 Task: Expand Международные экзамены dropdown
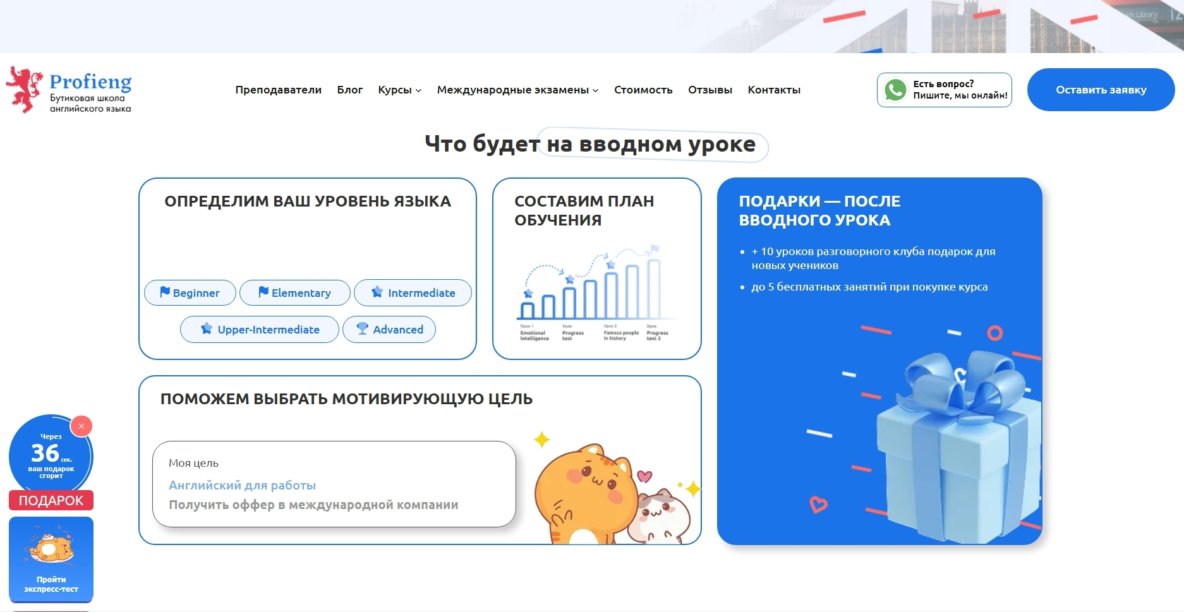click(x=517, y=90)
